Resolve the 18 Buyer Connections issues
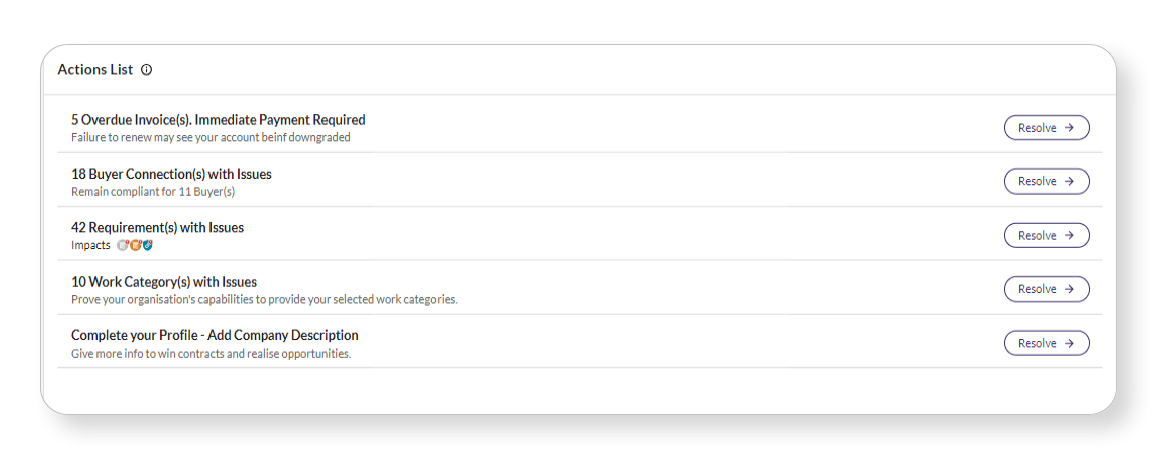The height and width of the screenshot is (453, 1163). click(1046, 181)
